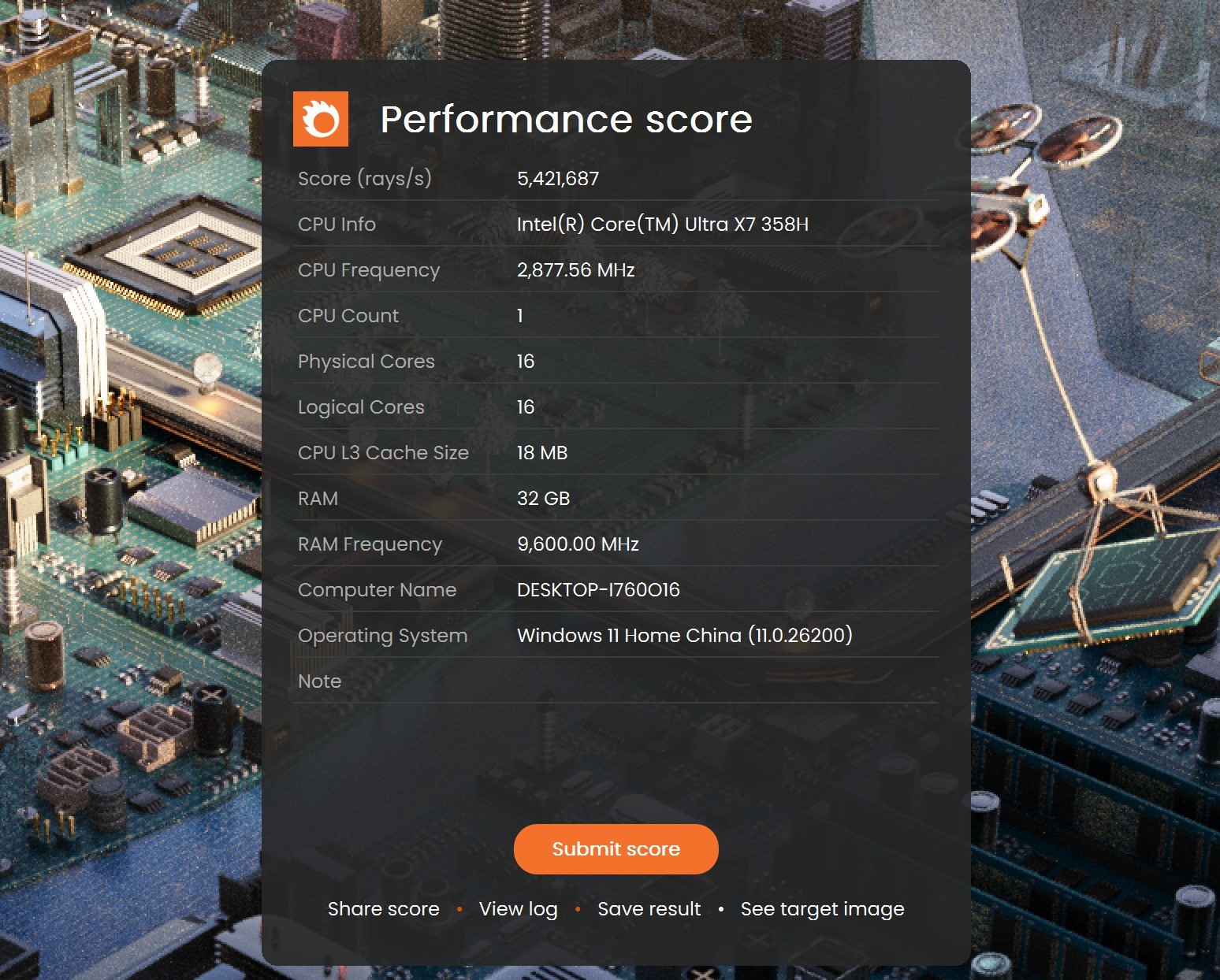Select the Logical Cores row
Viewport: 1220px width, 980px height.
tap(361, 406)
